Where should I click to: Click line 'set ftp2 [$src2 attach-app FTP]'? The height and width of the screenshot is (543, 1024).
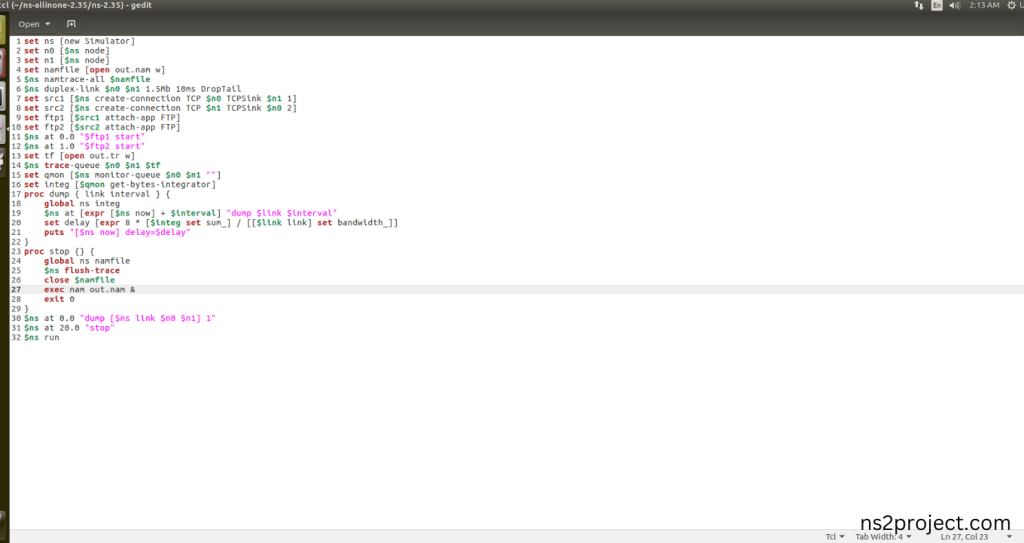coord(102,127)
